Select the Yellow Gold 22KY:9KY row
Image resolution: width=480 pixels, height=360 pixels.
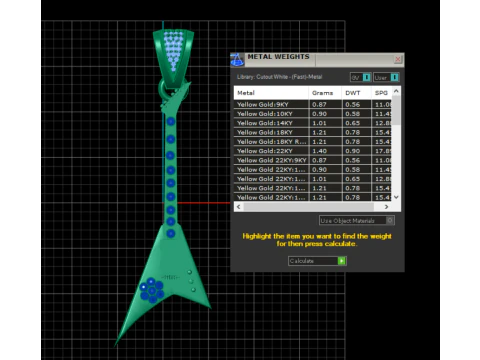313,160
